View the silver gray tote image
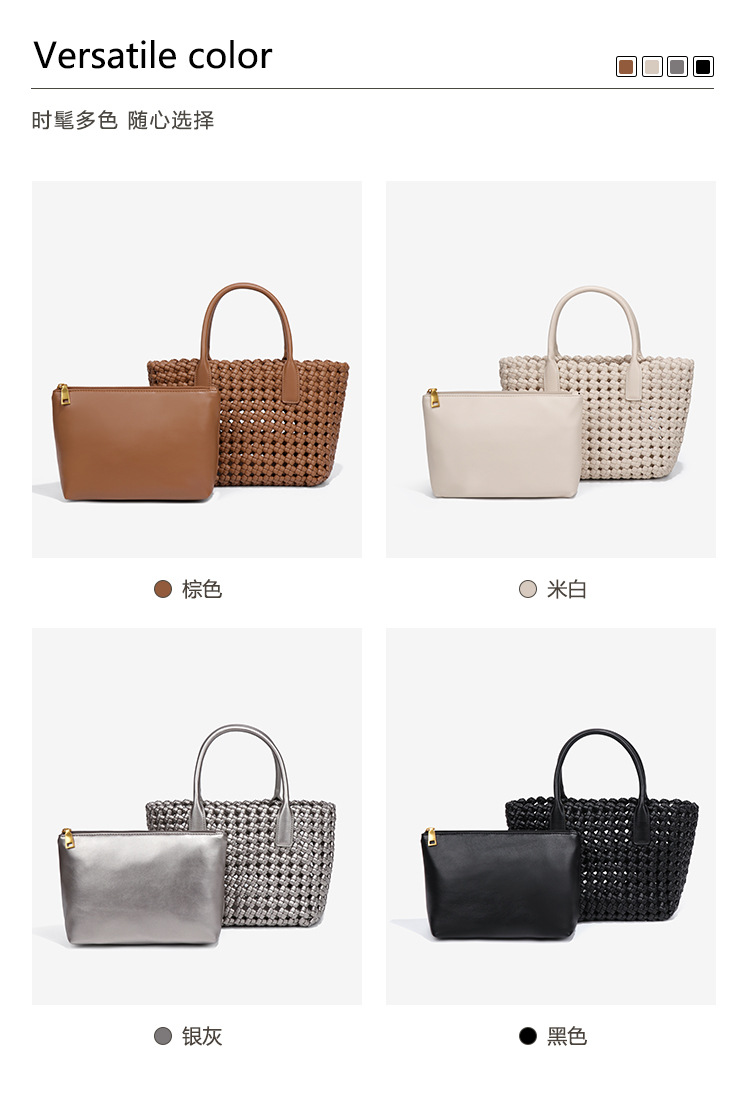The image size is (750, 1104). coord(197,816)
